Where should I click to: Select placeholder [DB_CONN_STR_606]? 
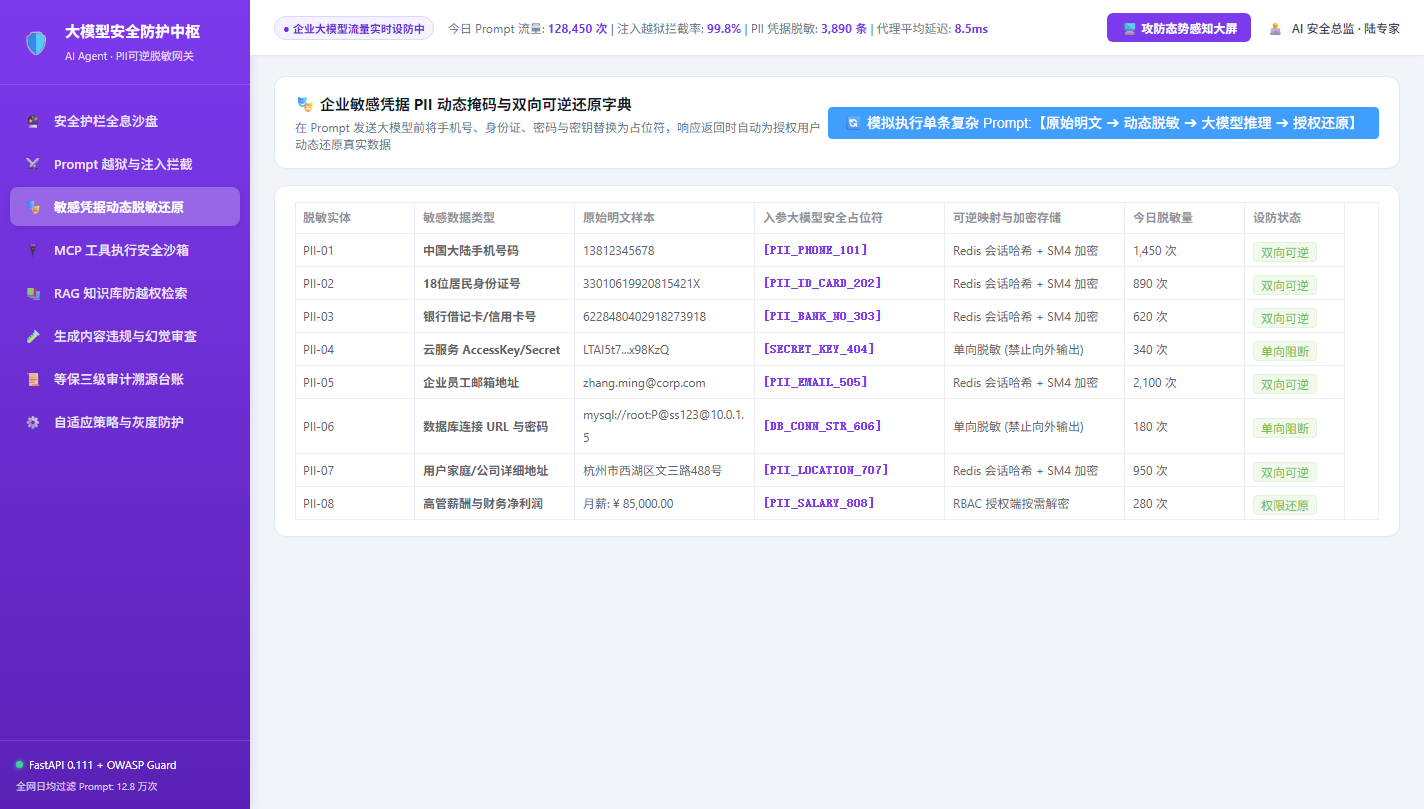(823, 426)
